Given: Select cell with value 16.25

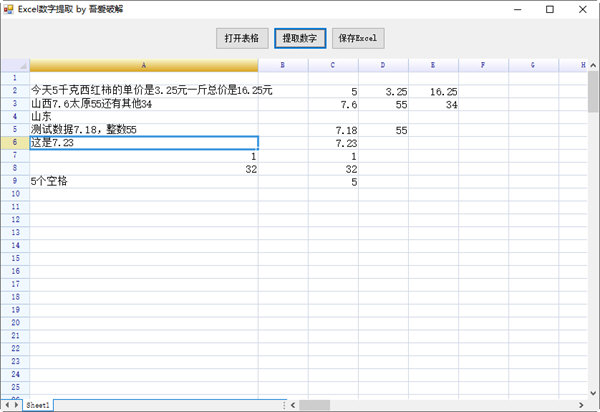Looking at the screenshot, I should (x=434, y=91).
